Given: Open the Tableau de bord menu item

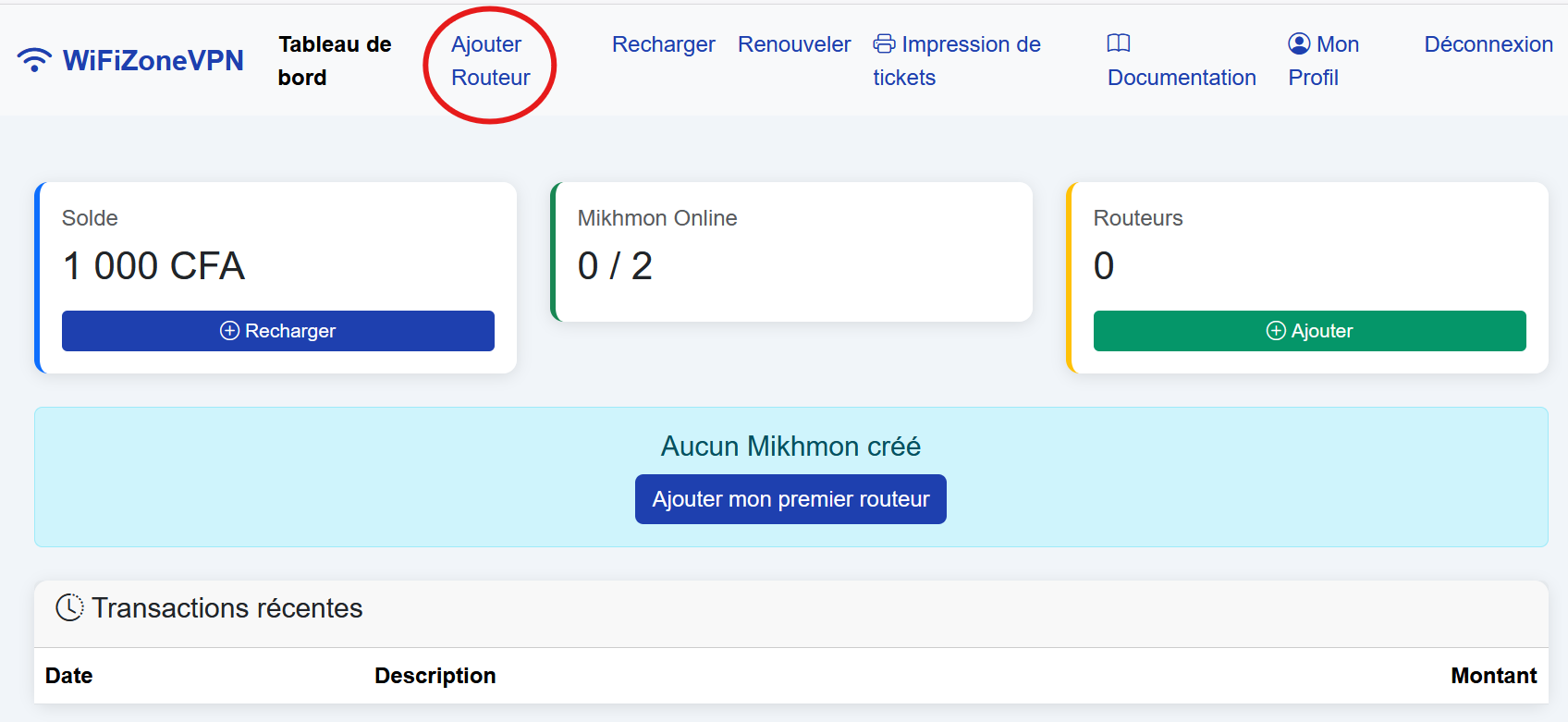Looking at the screenshot, I should tap(335, 60).
